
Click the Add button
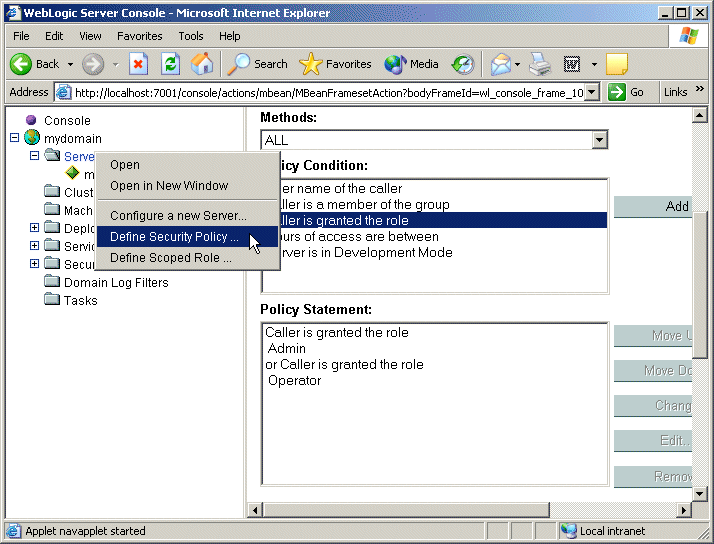click(x=653, y=206)
